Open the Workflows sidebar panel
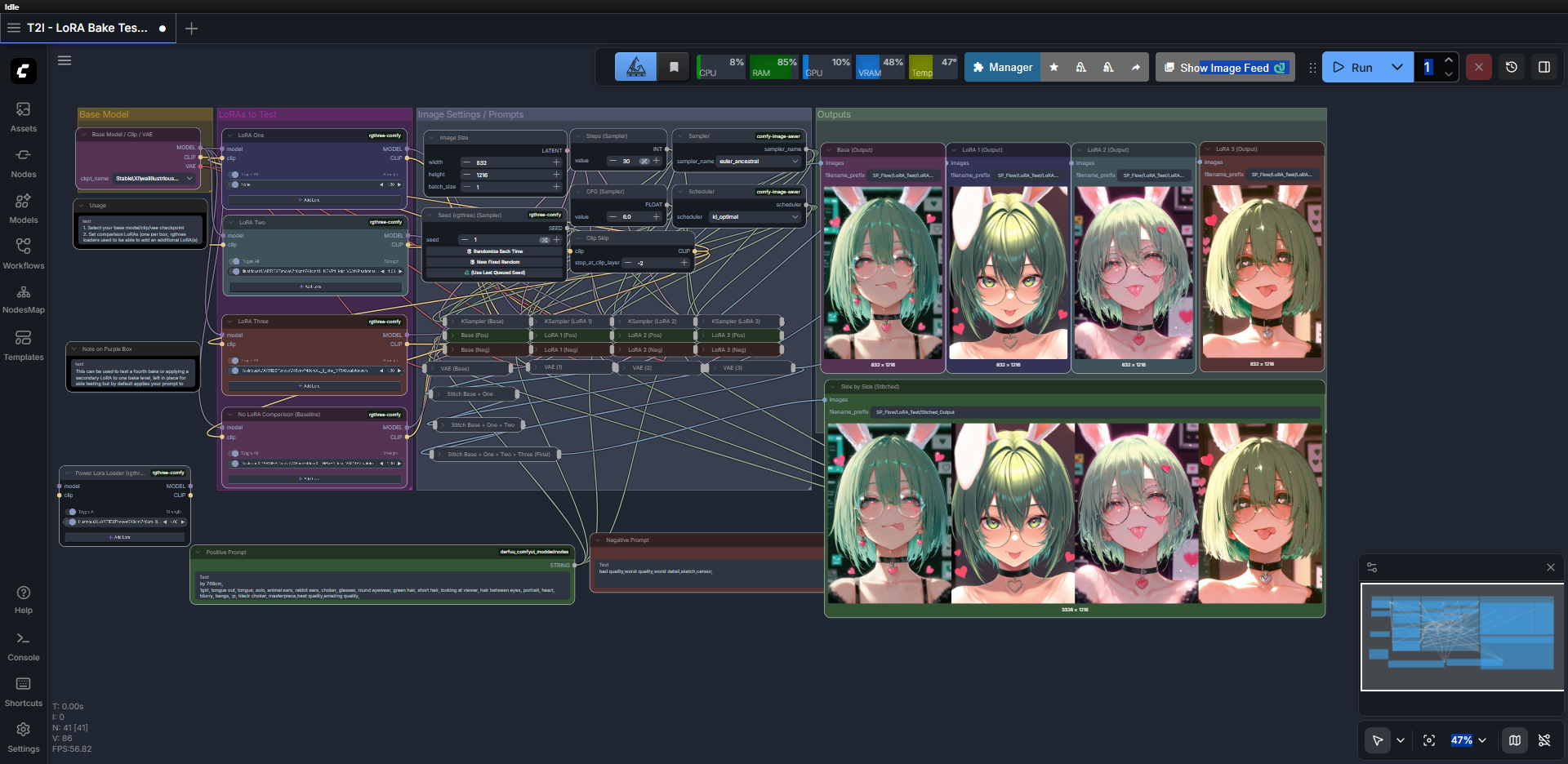This screenshot has width=1568, height=764. [x=23, y=254]
